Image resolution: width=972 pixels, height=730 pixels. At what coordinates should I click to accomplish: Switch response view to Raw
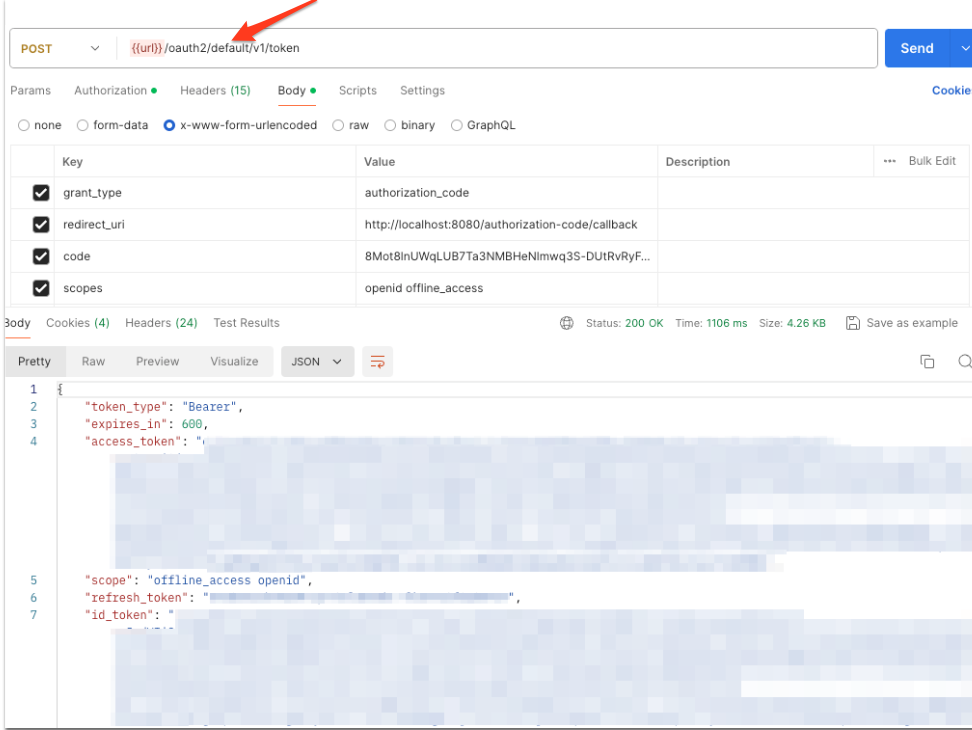click(93, 362)
